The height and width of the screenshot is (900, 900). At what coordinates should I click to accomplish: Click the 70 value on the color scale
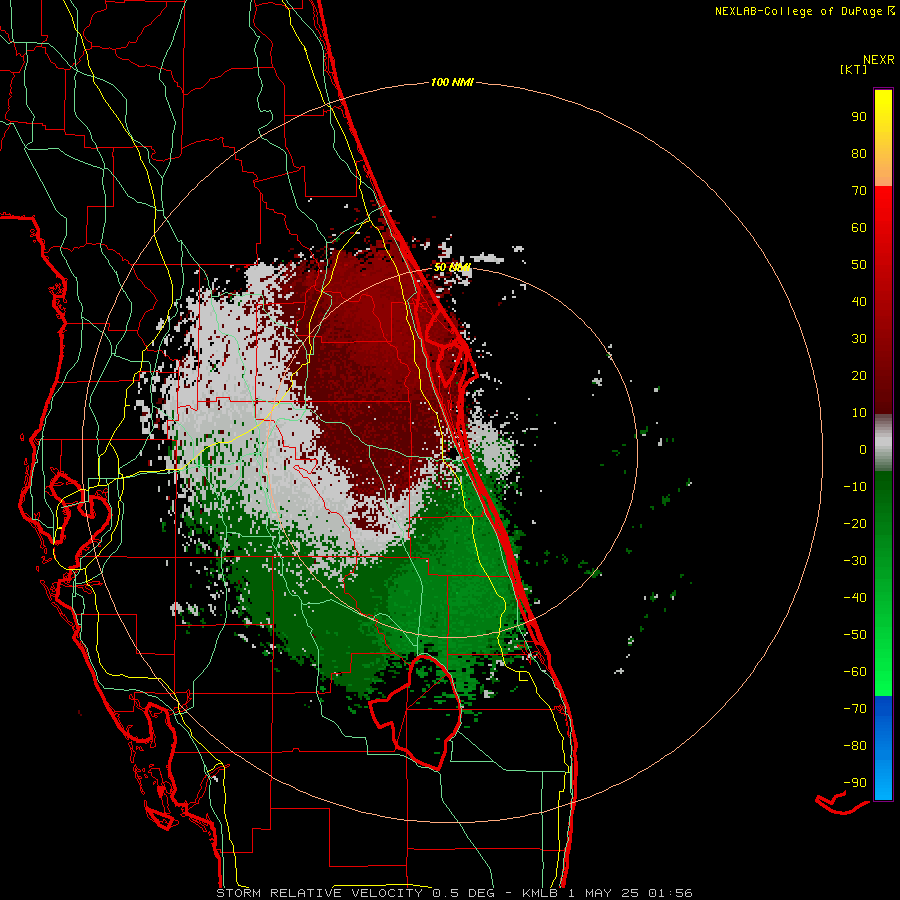click(859, 191)
